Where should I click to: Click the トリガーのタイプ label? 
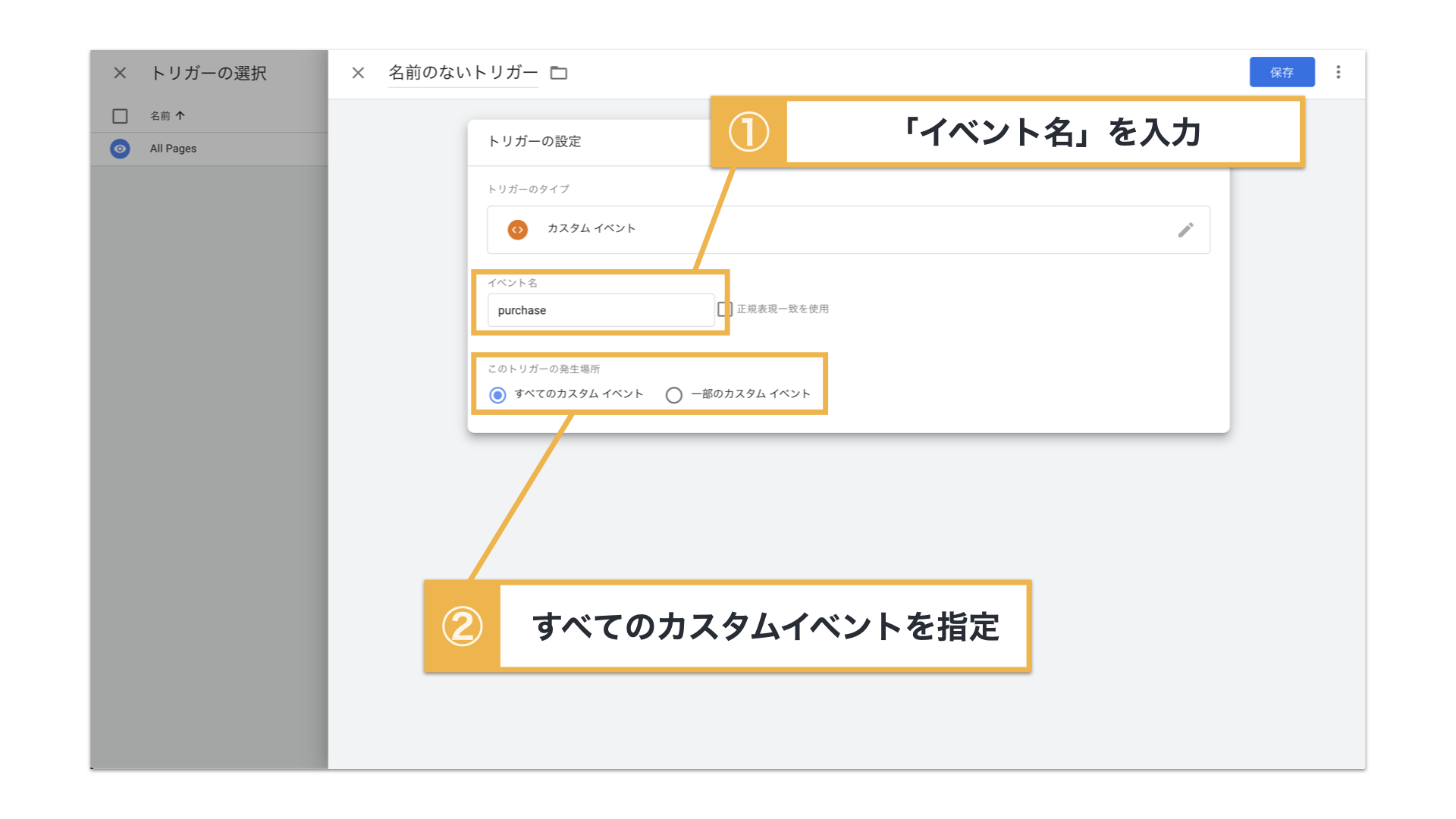pyautogui.click(x=529, y=190)
